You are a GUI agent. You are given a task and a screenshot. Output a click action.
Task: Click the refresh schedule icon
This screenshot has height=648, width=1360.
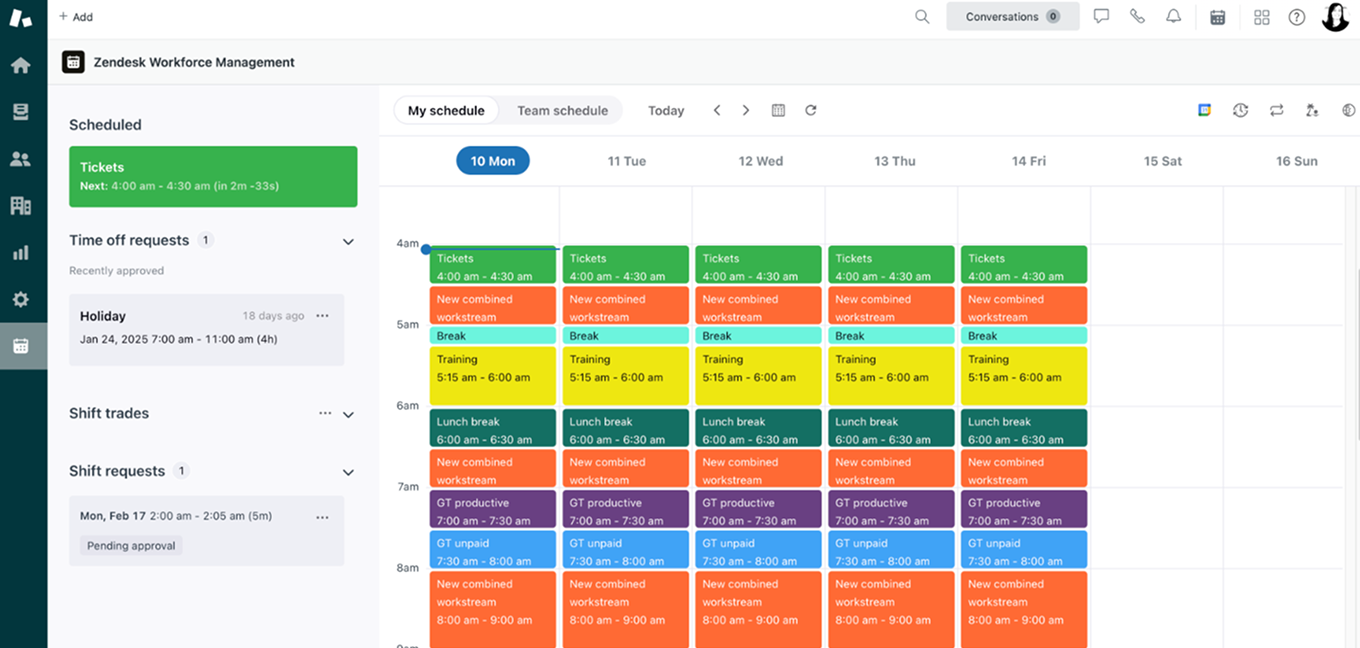click(811, 110)
